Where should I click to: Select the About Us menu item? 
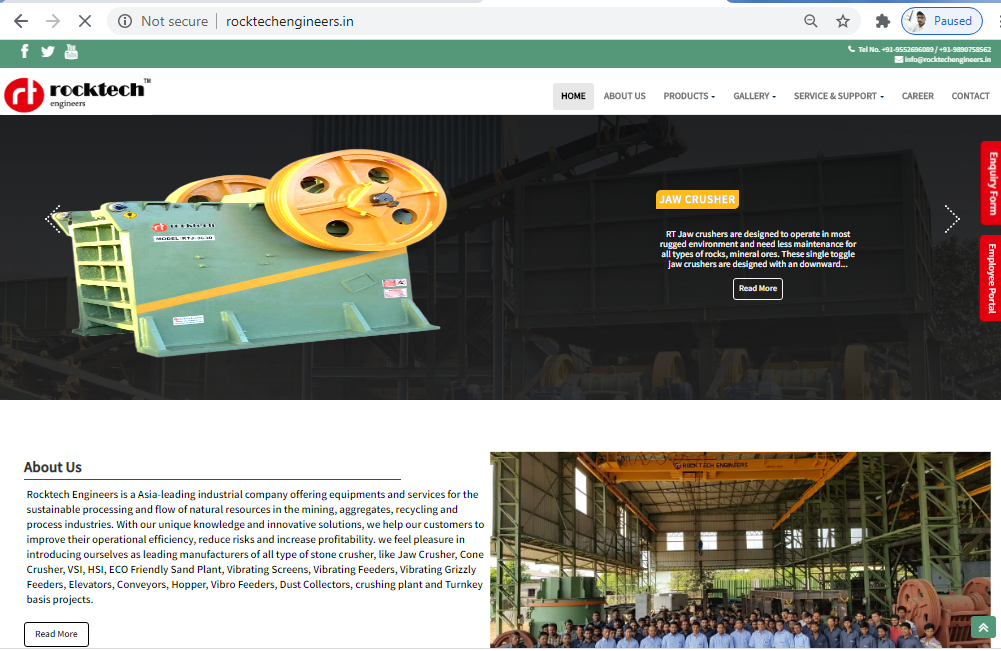[x=624, y=96]
